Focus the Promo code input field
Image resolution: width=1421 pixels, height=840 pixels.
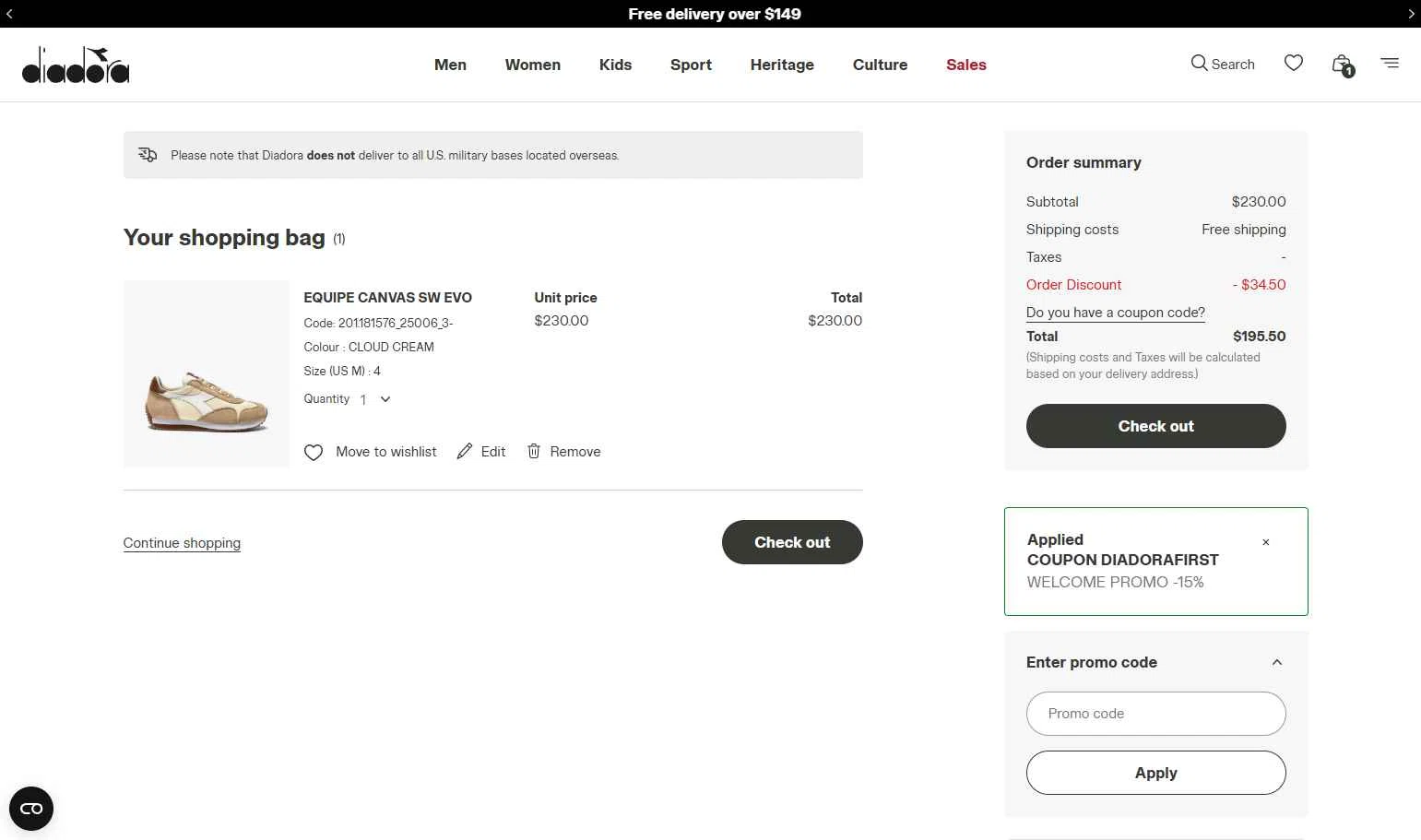pyautogui.click(x=1156, y=714)
